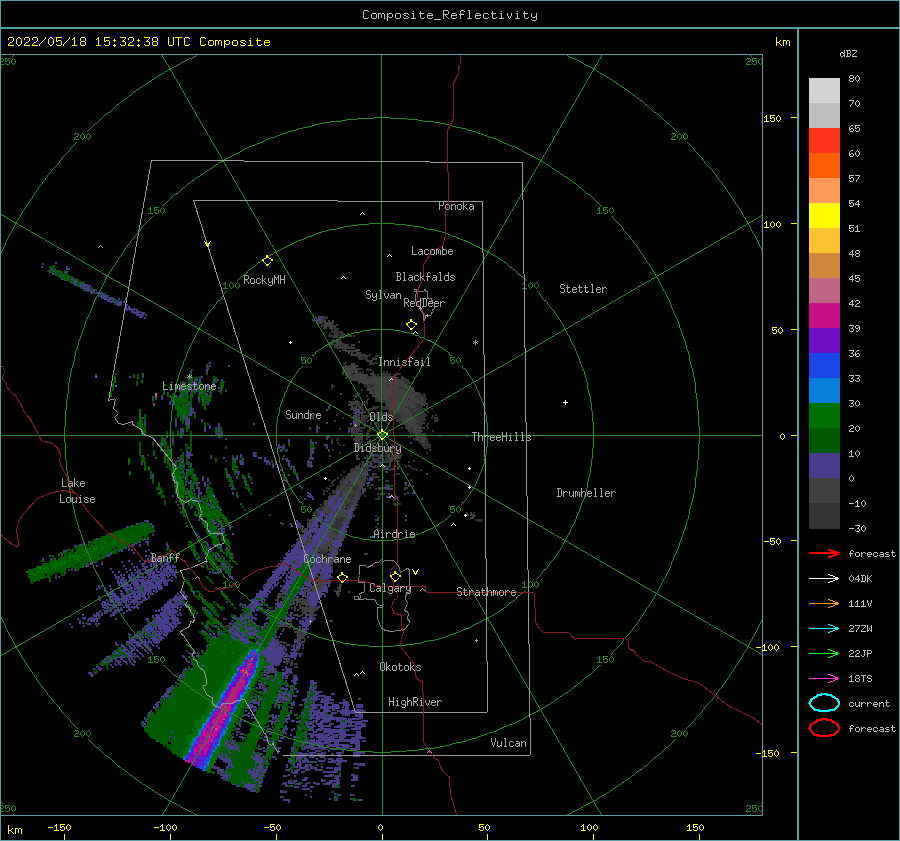Viewport: 900px width, 841px height.
Task: Click the Lake Louise label
Action: [77, 491]
